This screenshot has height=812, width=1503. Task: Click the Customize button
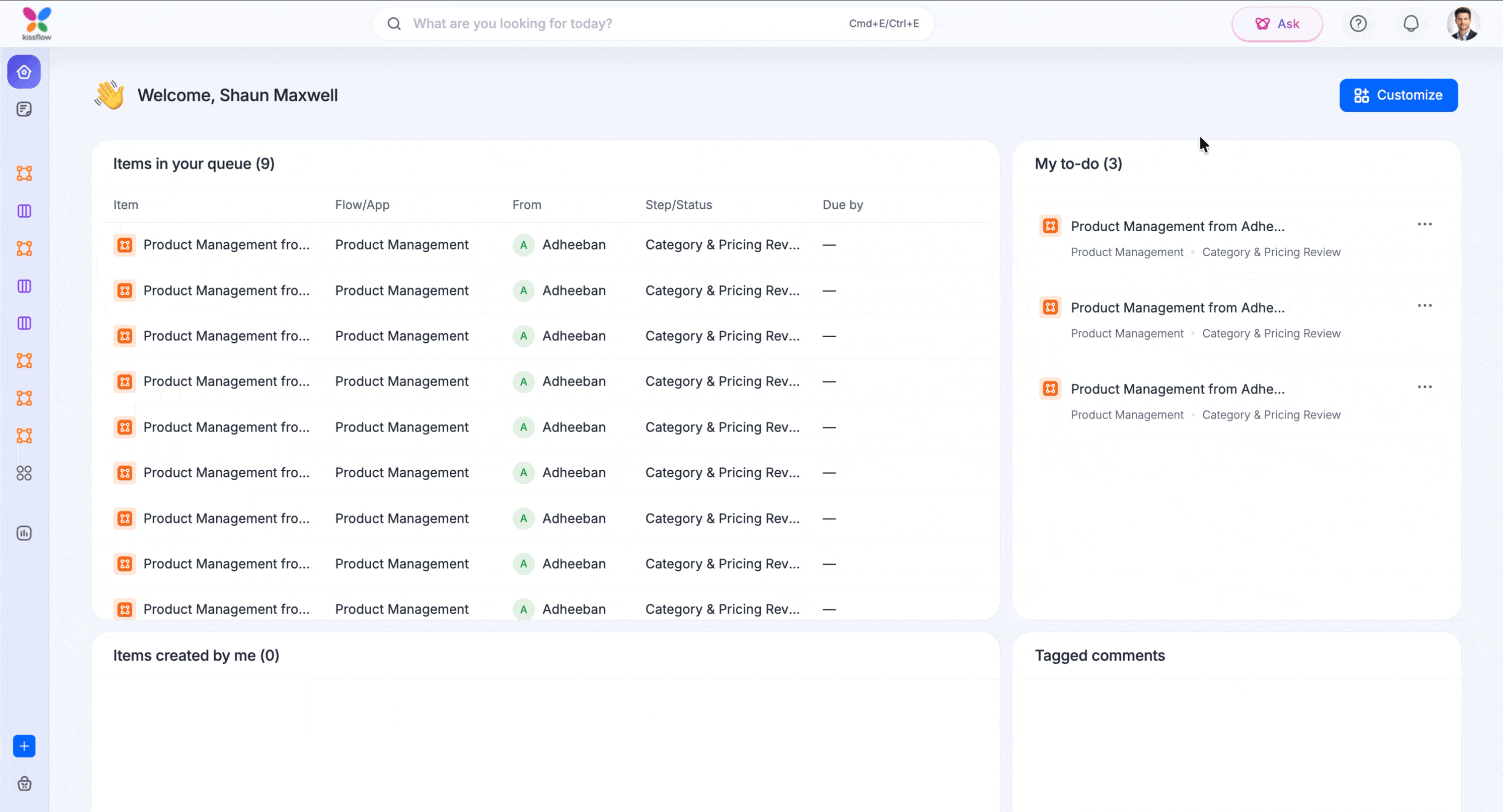point(1399,95)
